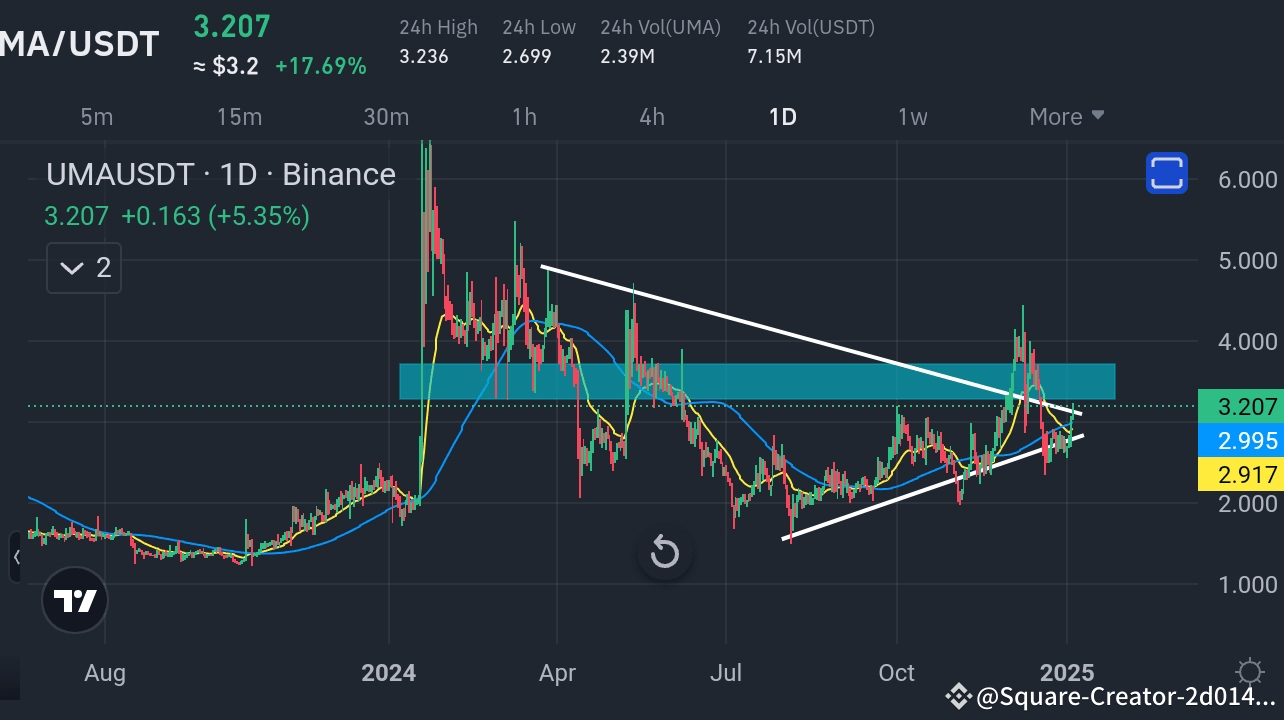Viewport: 1284px width, 720px height.
Task: Select the TradingView logo watermark
Action: click(74, 600)
